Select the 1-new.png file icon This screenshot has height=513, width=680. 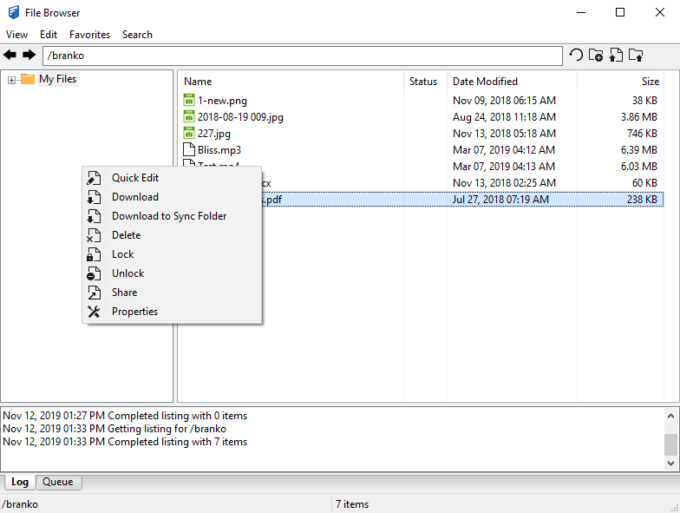(189, 100)
